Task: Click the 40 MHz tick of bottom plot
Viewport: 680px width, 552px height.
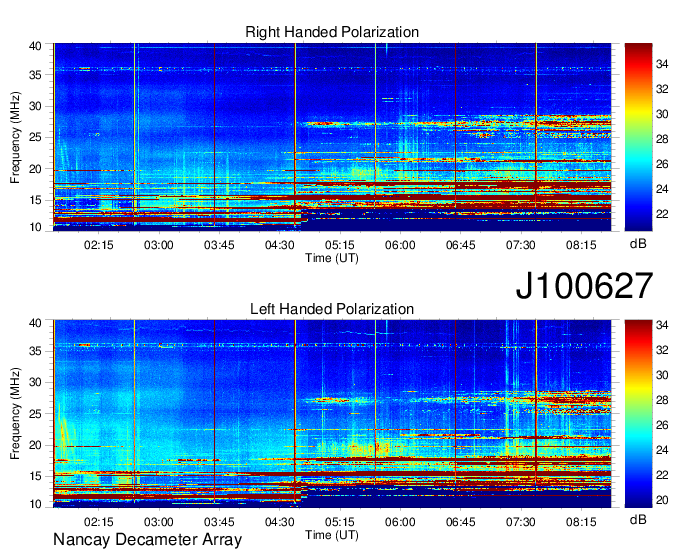Action: 35,323
